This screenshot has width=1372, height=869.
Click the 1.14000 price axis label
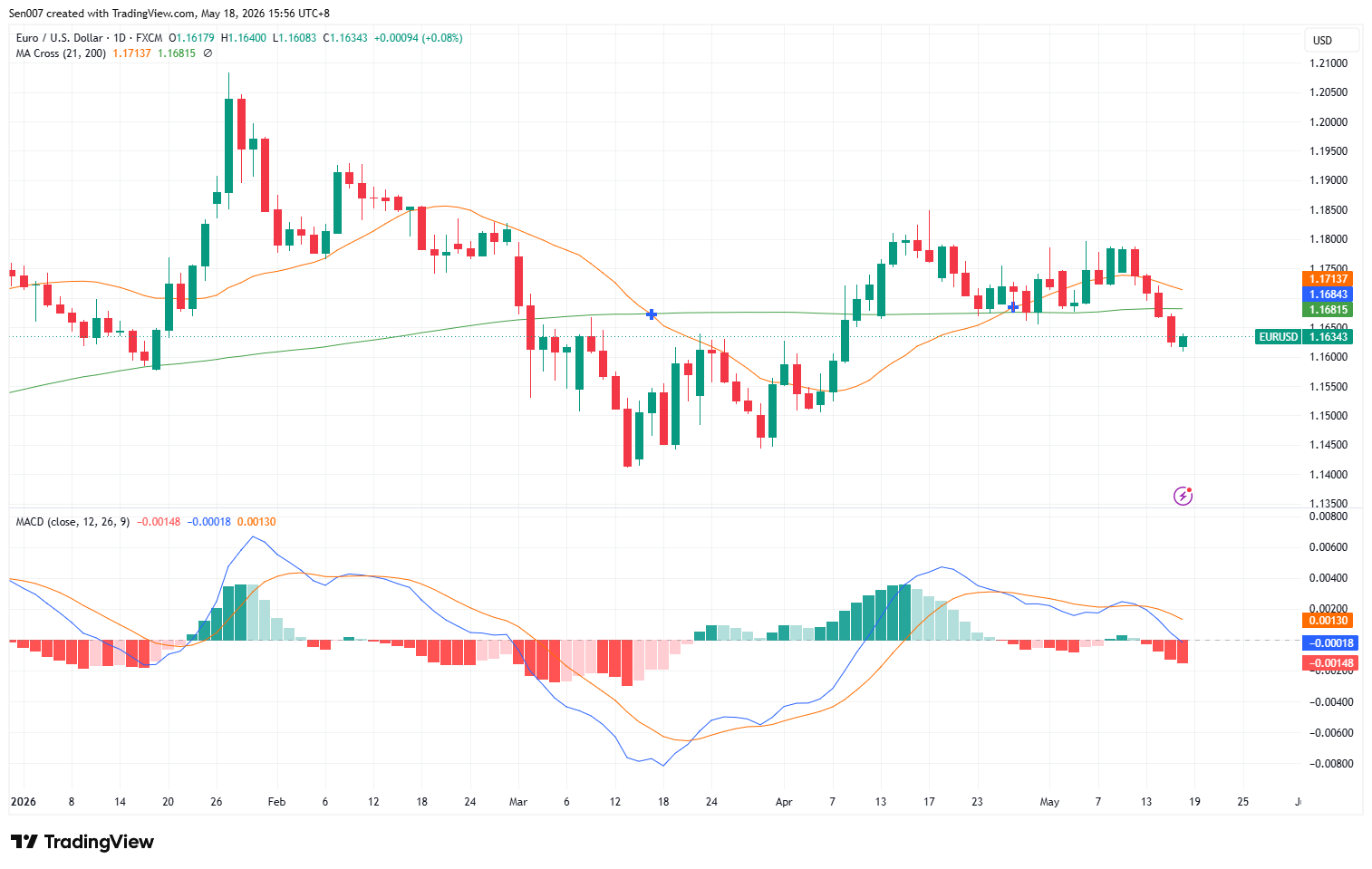tap(1329, 475)
